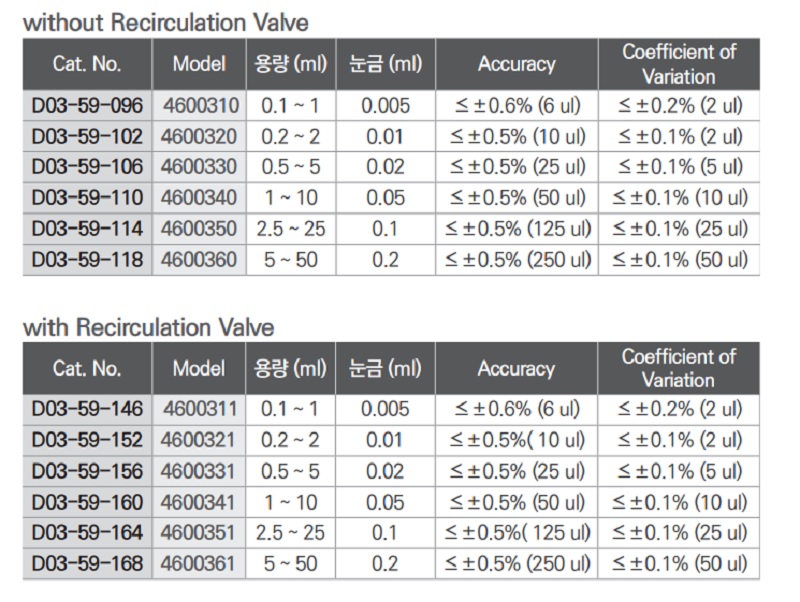Click model number 4600330
Viewport: 800px width, 602px height.
point(200,168)
